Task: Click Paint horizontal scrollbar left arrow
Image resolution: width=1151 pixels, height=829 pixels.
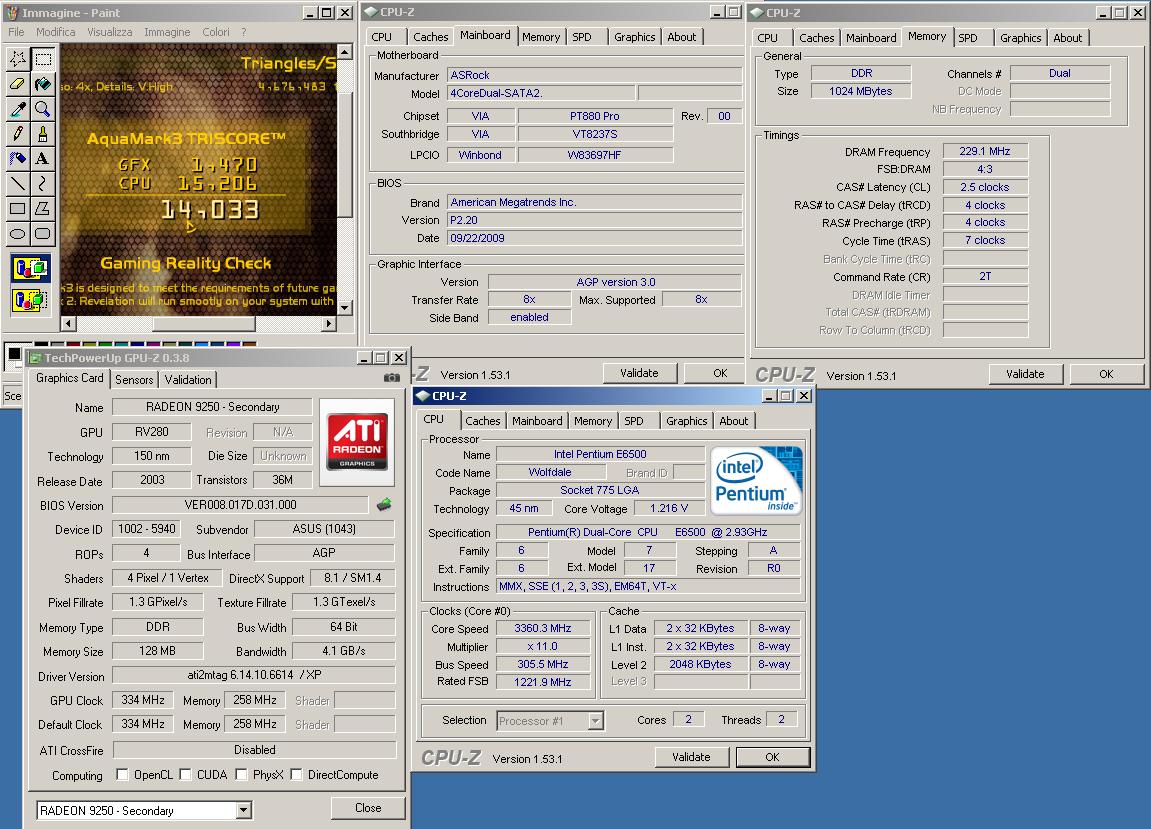Action: click(68, 323)
